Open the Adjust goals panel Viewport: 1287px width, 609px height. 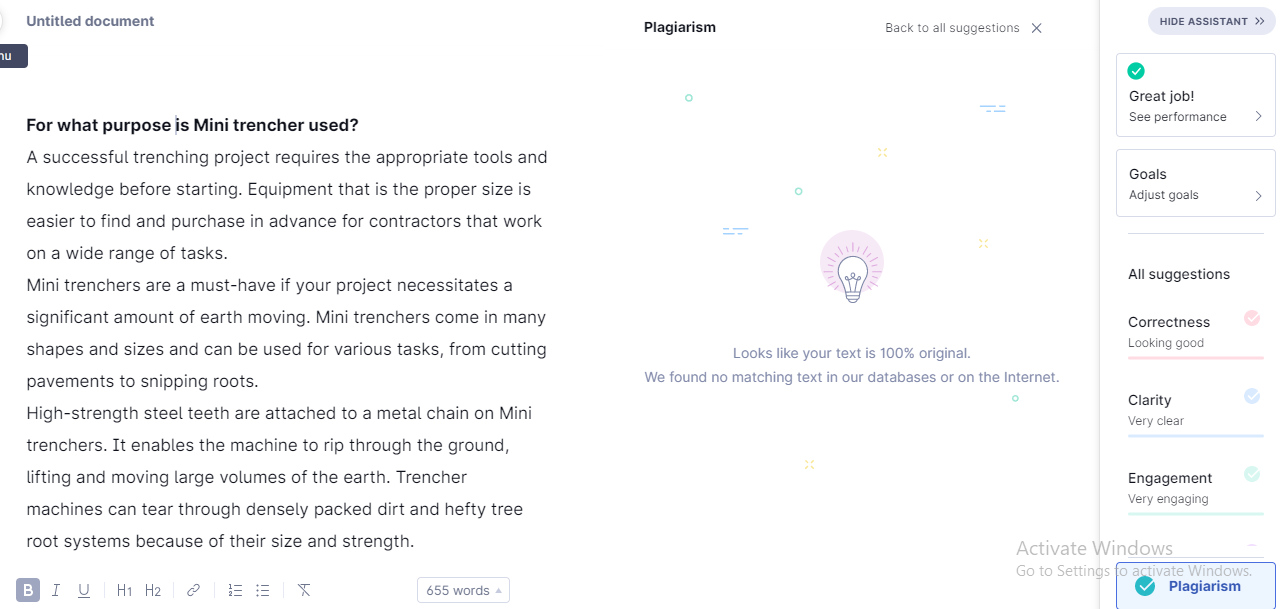1195,184
